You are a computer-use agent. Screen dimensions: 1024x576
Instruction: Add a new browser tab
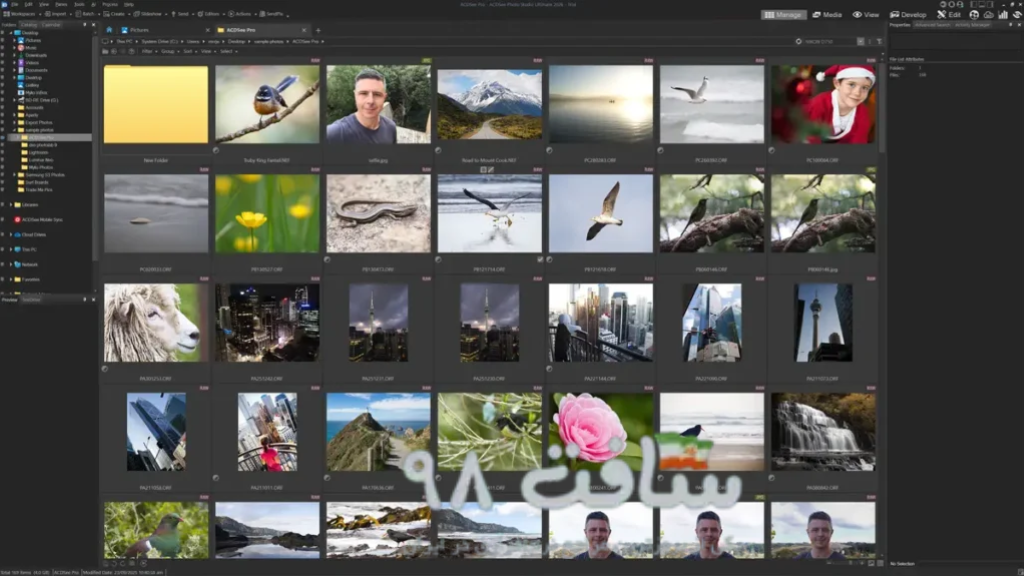(x=318, y=30)
